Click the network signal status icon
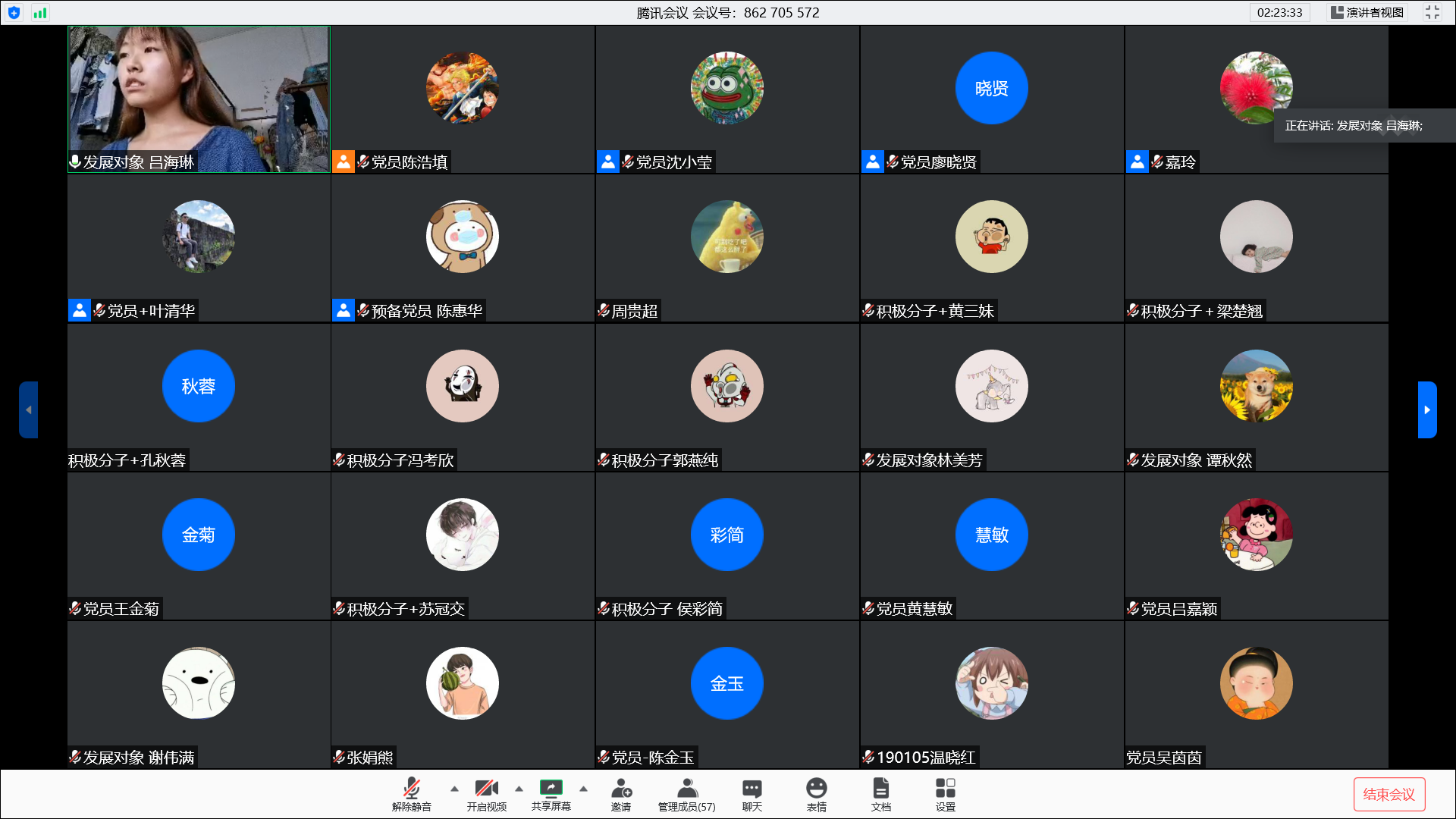 (40, 13)
